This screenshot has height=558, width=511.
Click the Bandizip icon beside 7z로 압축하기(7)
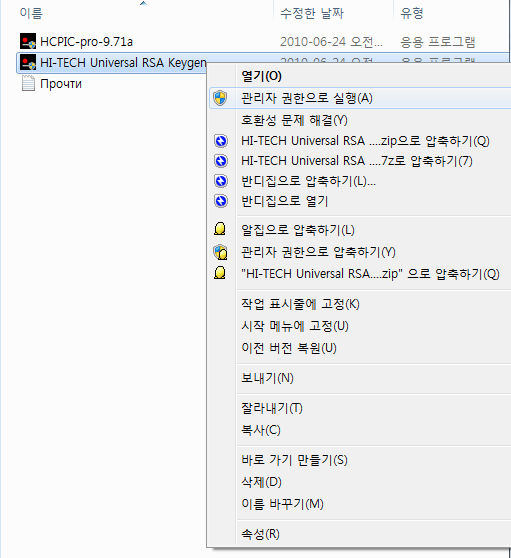pos(221,161)
